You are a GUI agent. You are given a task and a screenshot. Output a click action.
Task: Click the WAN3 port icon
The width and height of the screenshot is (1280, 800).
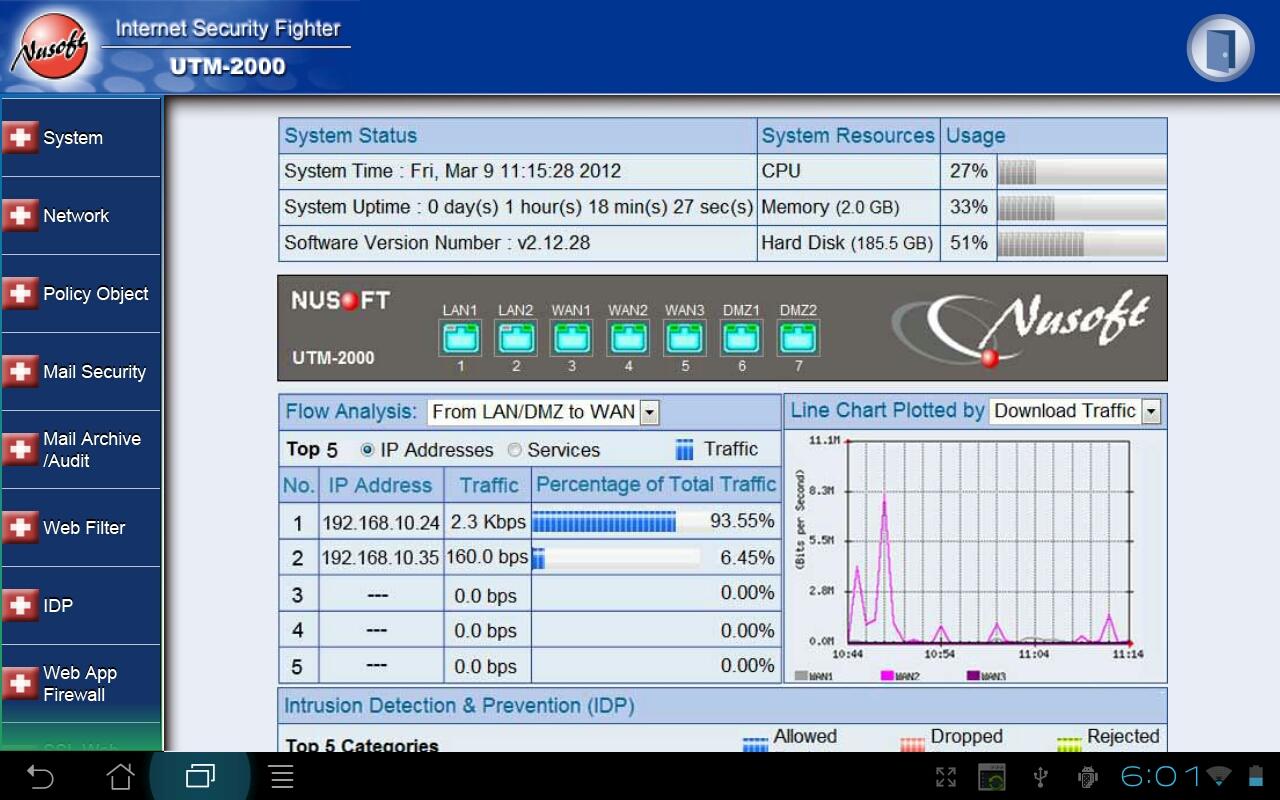685,339
